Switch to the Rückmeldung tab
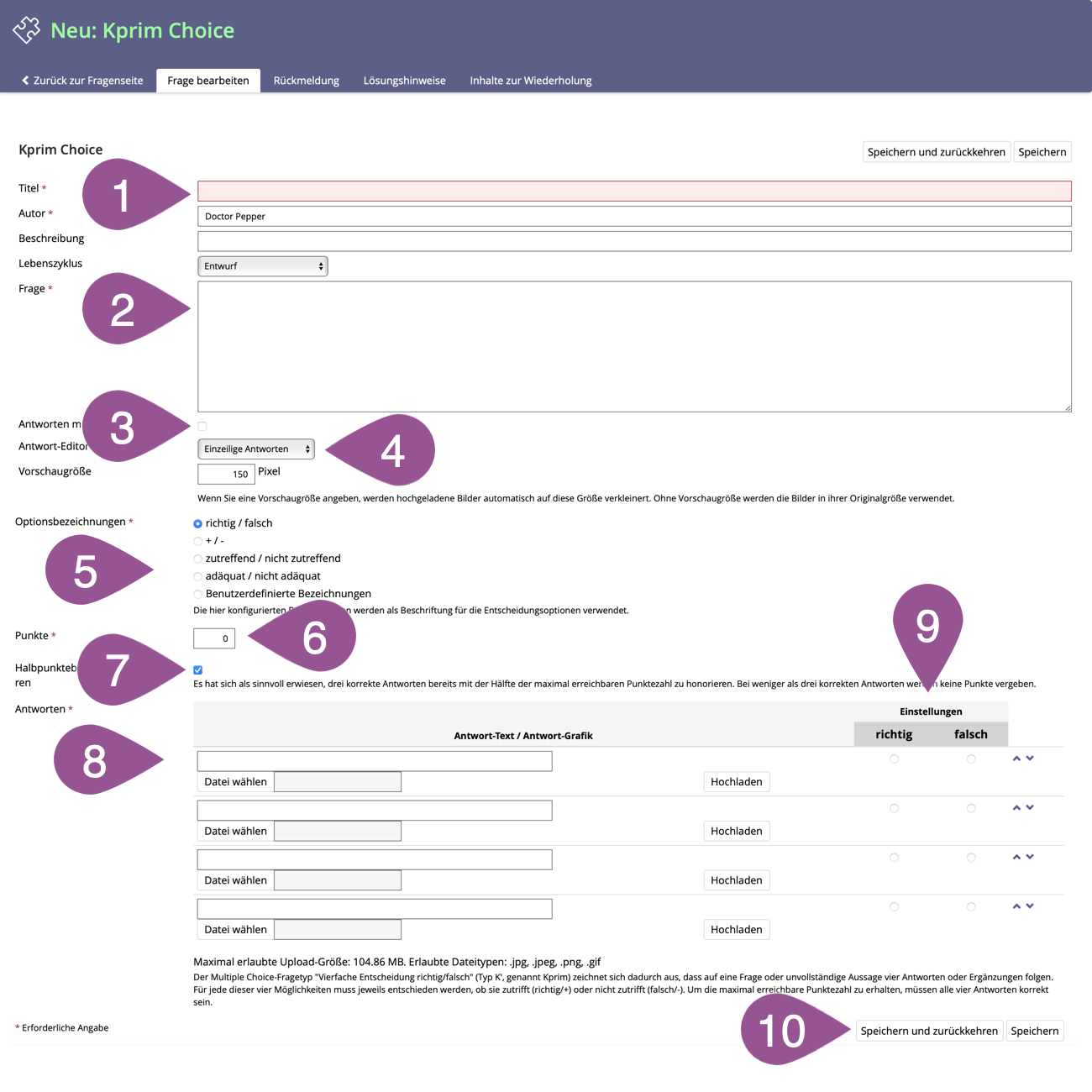 tap(306, 81)
